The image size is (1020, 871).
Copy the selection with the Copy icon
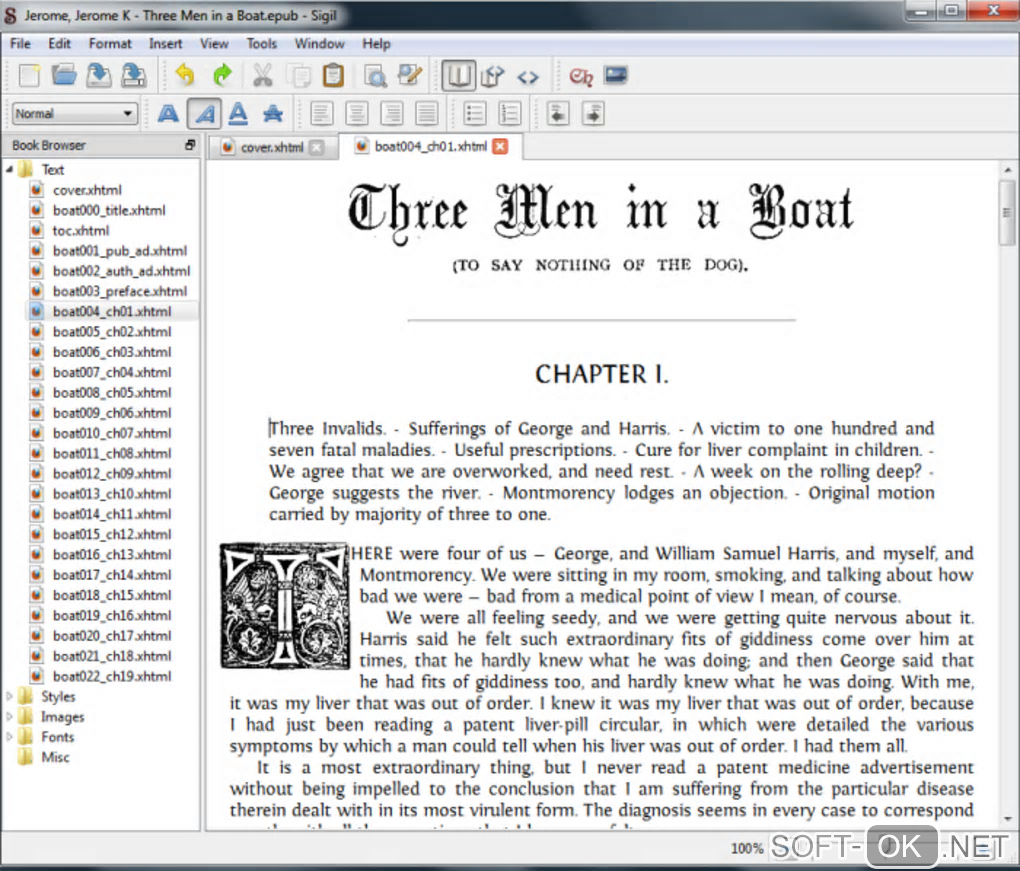pos(299,75)
